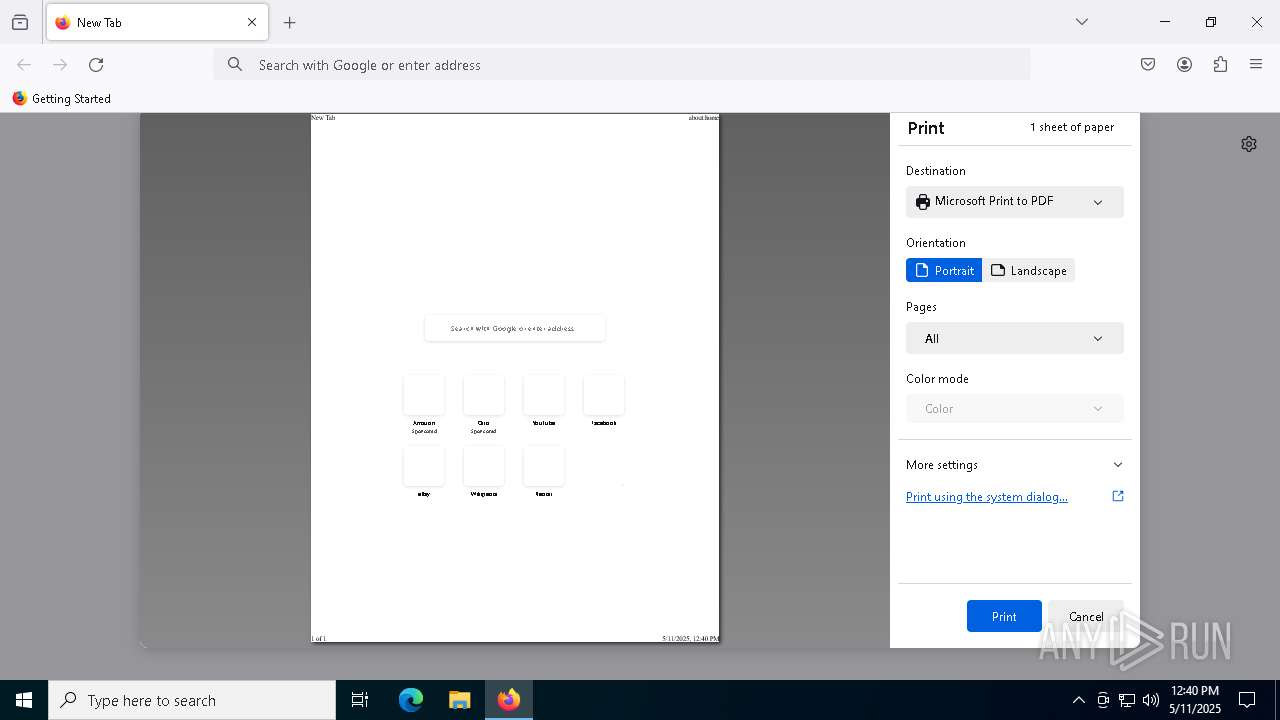Show hidden system tray icons
The image size is (1280, 720).
coord(1078,700)
